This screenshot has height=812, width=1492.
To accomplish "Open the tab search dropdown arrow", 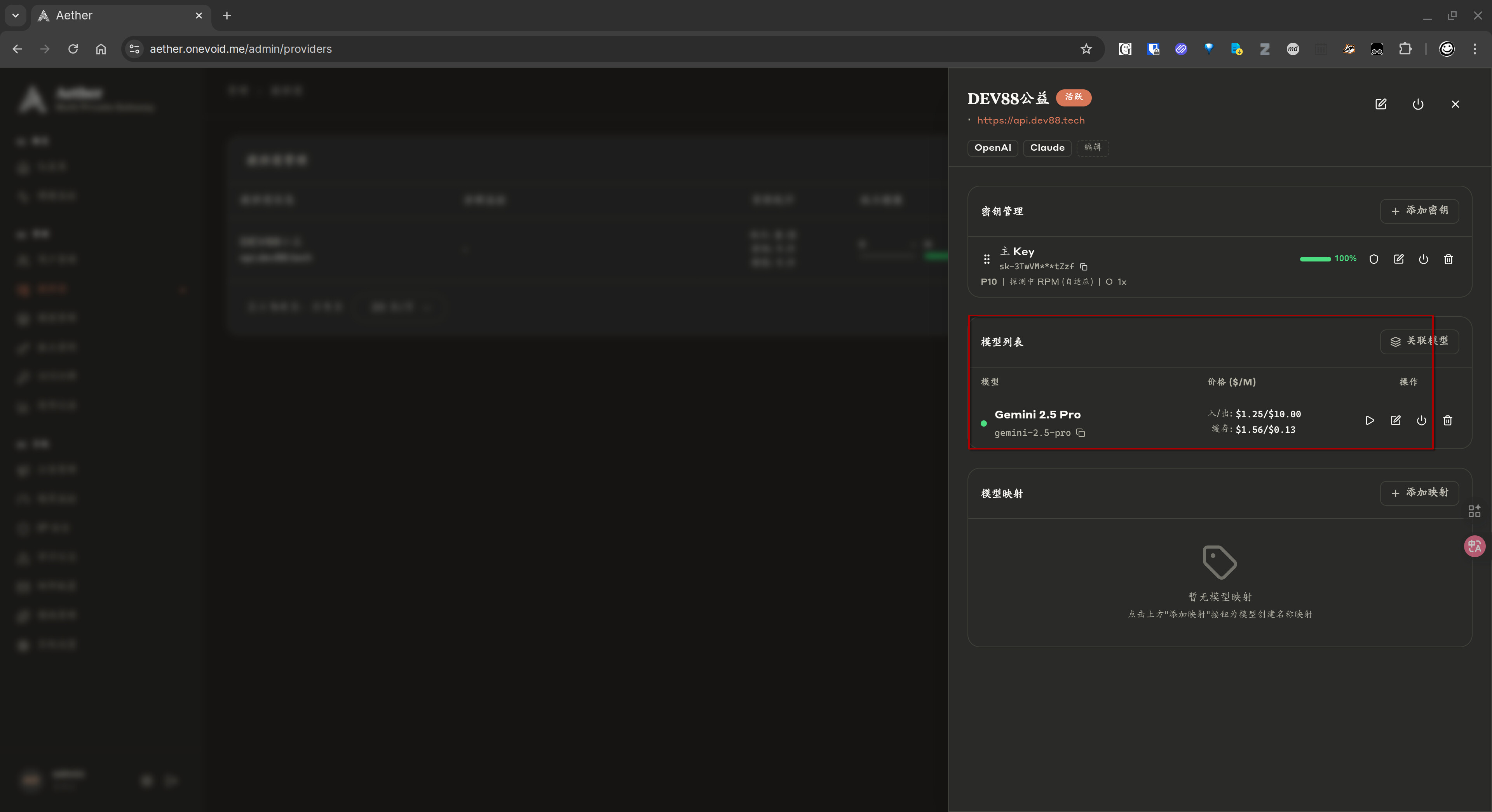I will (x=16, y=16).
